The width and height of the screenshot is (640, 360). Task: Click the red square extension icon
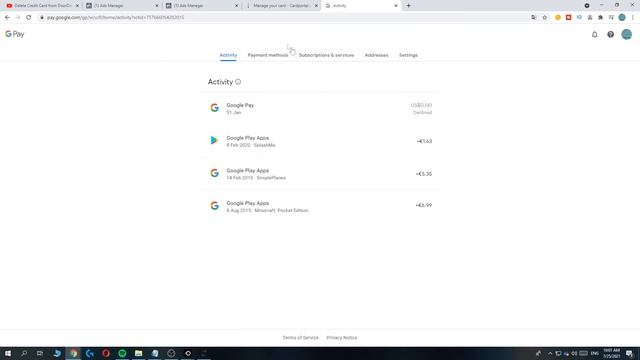pyautogui.click(x=568, y=18)
